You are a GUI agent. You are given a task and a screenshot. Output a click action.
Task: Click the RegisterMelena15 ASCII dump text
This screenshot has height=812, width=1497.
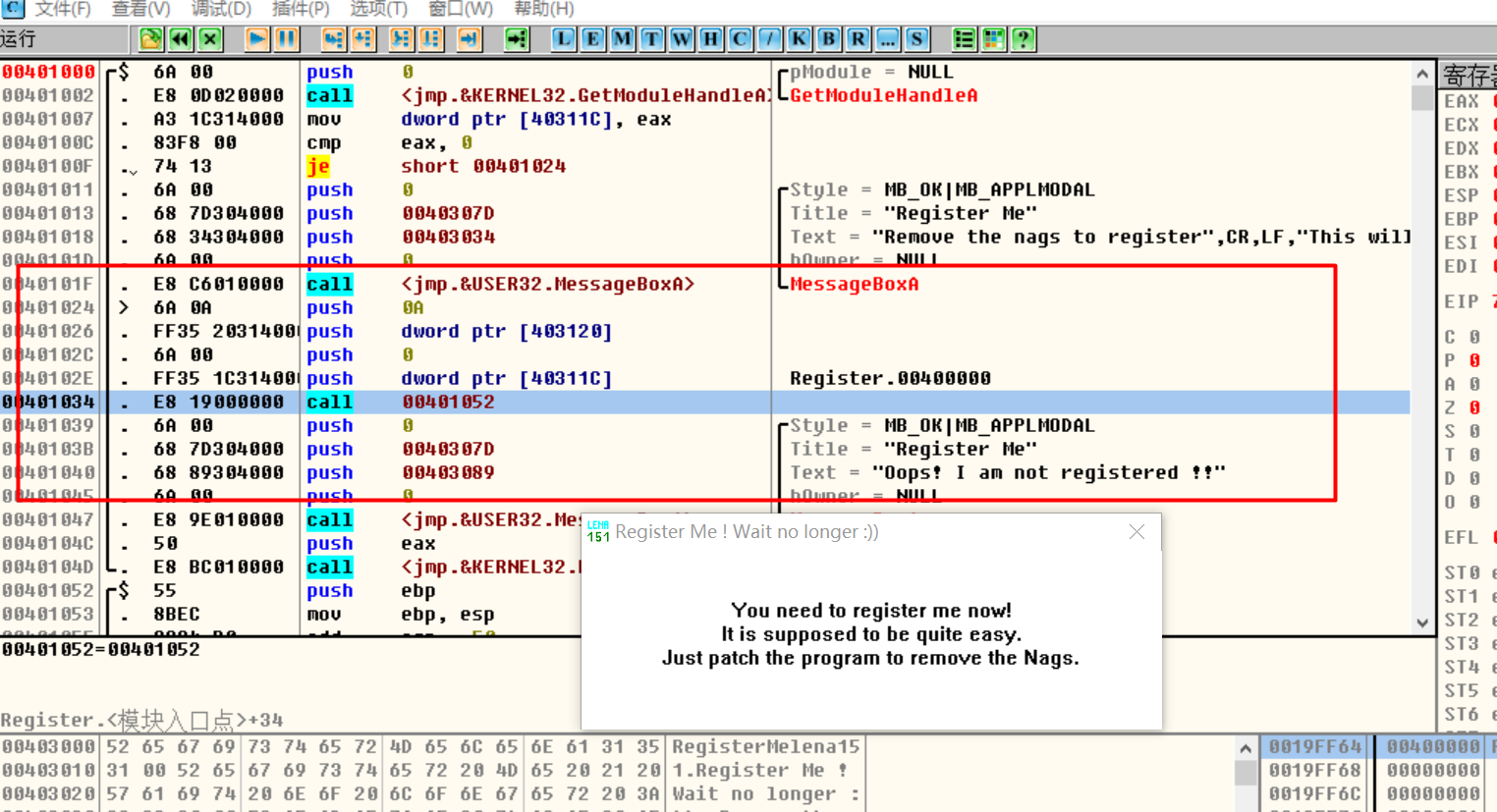click(766, 747)
